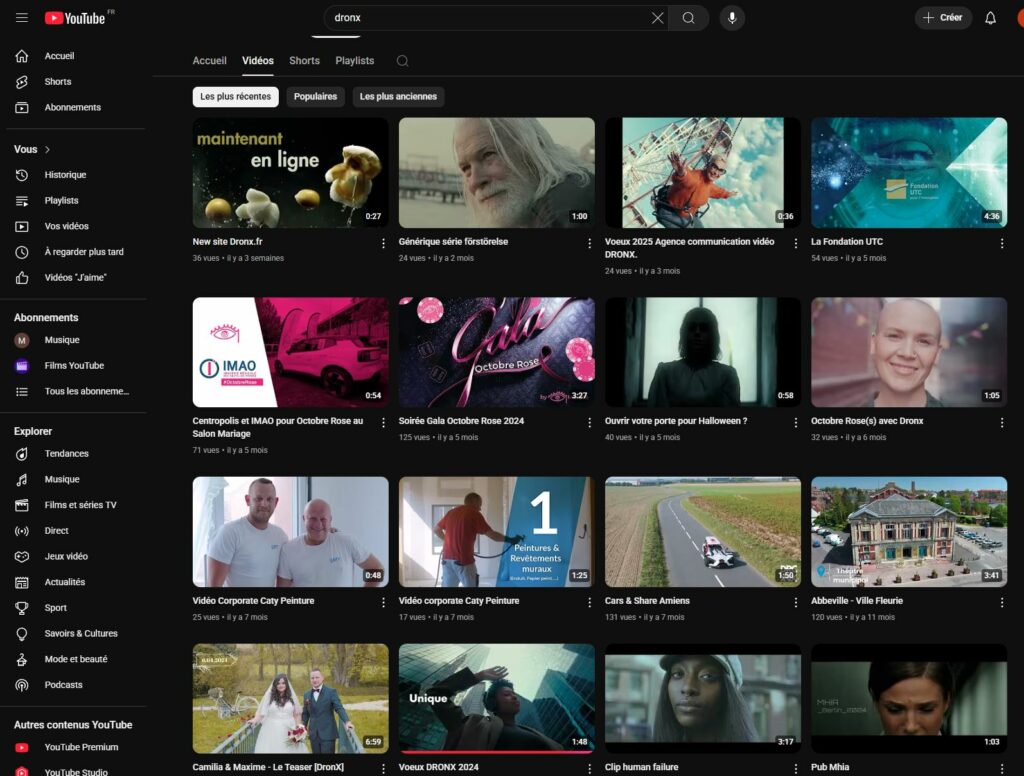The width and height of the screenshot is (1024, 776).
Task: Play the New site Dronx.fr thumbnail
Action: tap(291, 172)
